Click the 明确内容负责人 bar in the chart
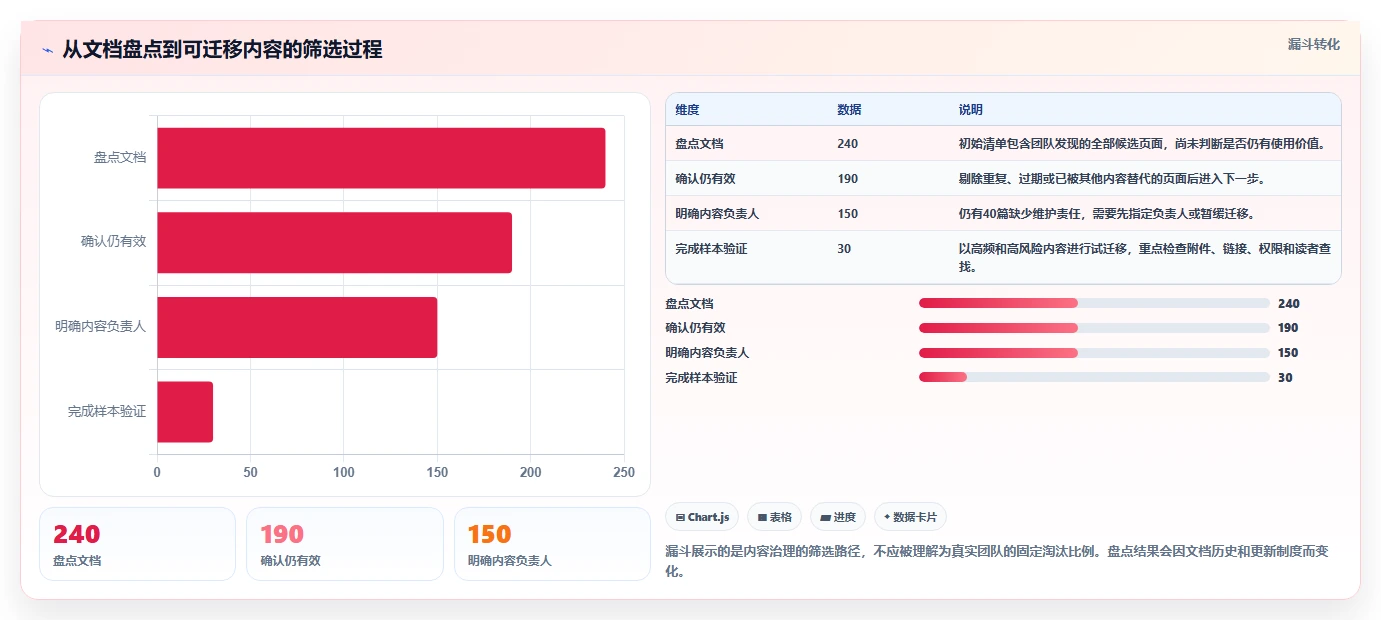 (297, 327)
